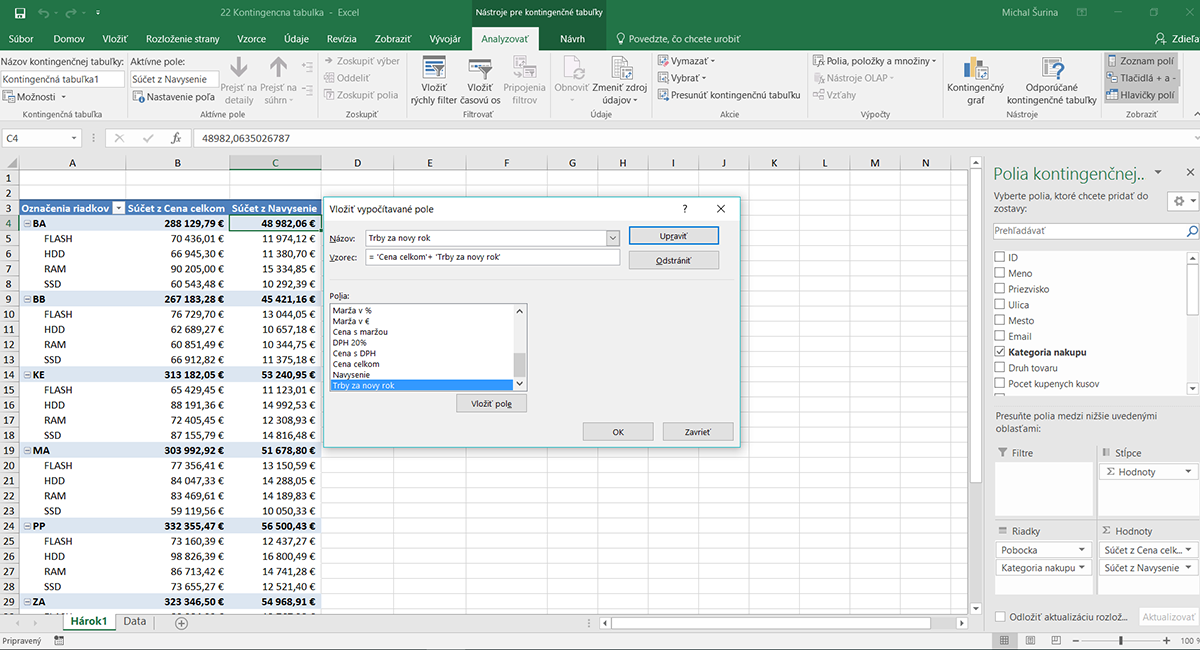Click the Prejsť na súhrn arrow

[x=278, y=68]
